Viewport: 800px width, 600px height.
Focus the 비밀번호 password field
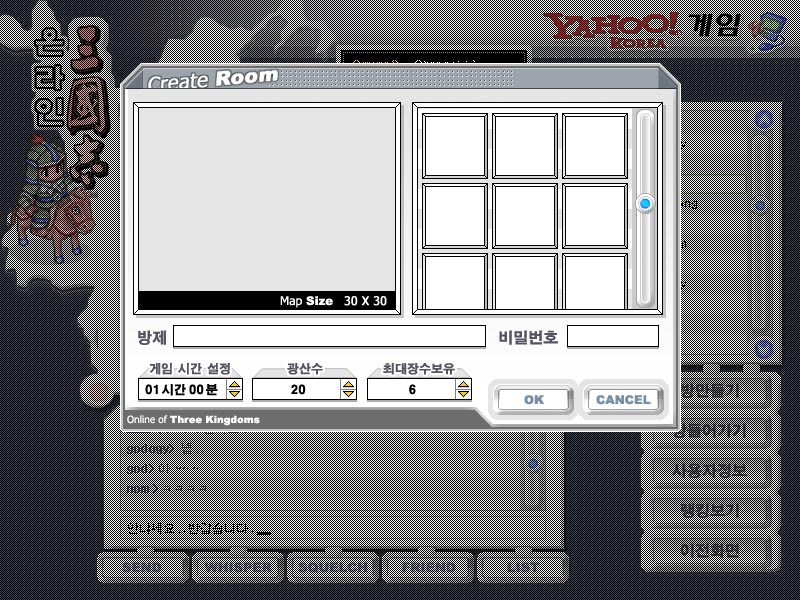[612, 336]
